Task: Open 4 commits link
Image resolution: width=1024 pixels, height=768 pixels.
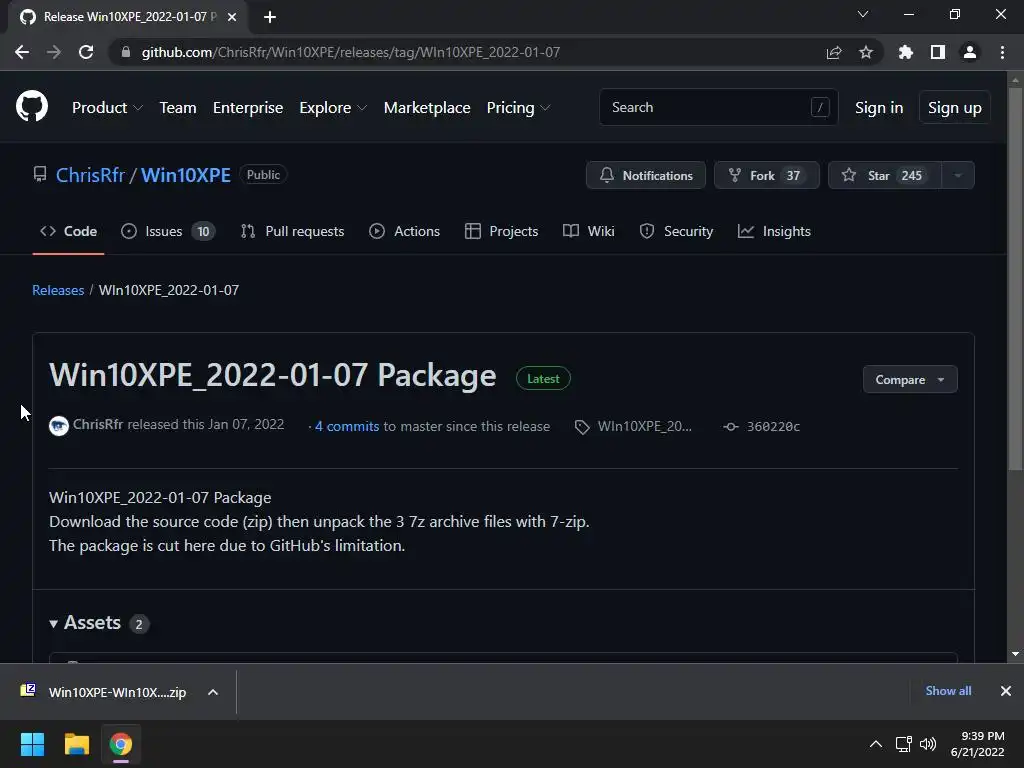Action: point(347,426)
